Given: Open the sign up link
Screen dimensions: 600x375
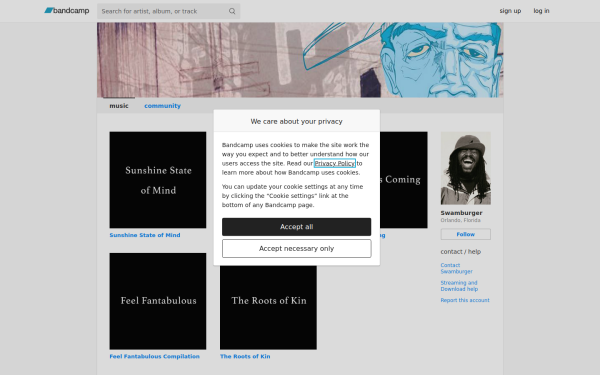Looking at the screenshot, I should 510,11.
